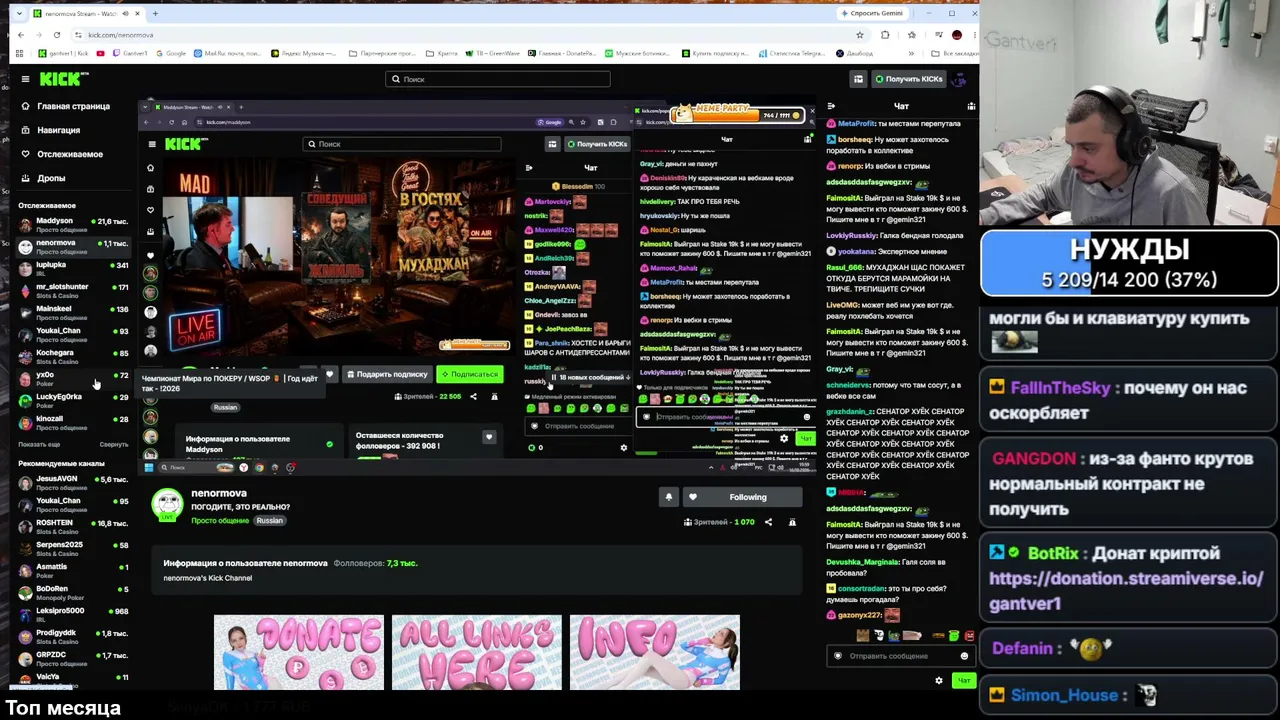Click the Спросить Gemini button
This screenshot has width=1280, height=720.
(872, 14)
